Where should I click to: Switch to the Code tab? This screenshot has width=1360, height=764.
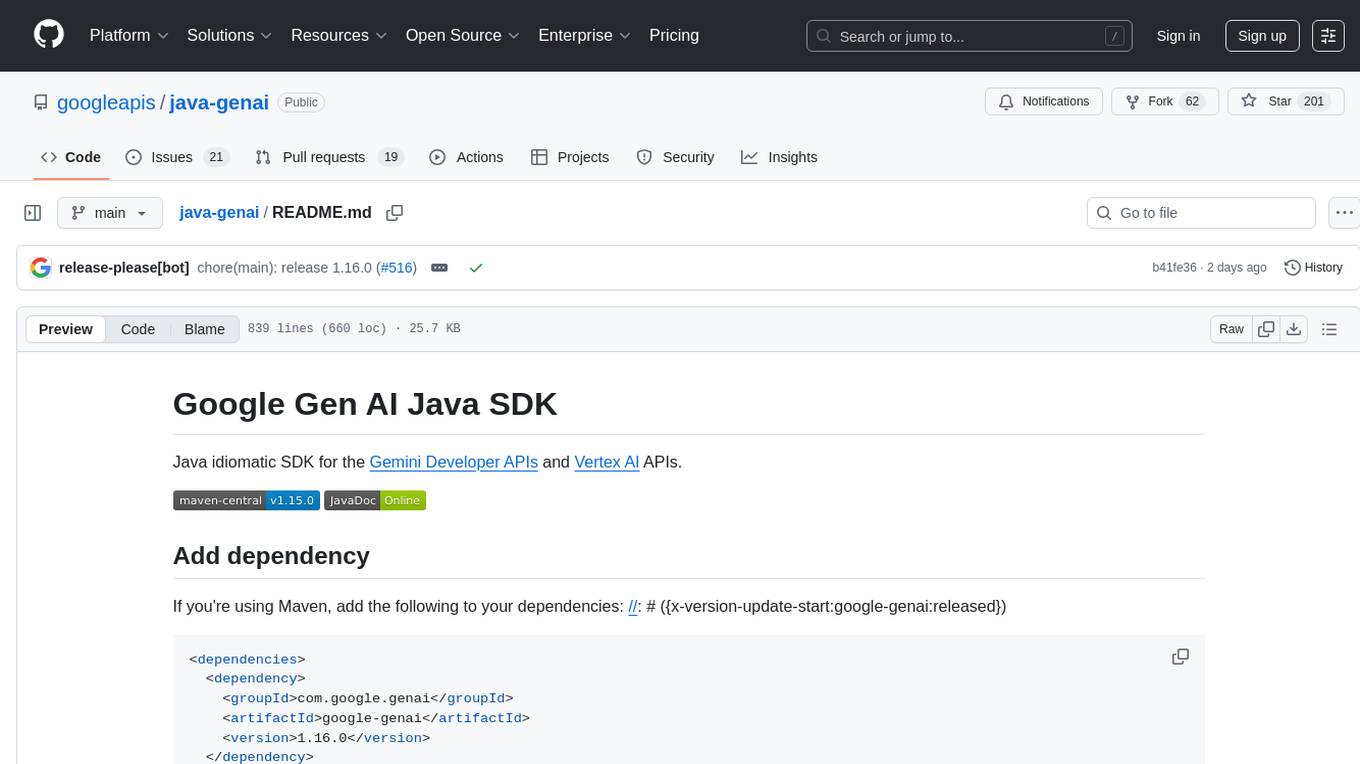coord(71,157)
